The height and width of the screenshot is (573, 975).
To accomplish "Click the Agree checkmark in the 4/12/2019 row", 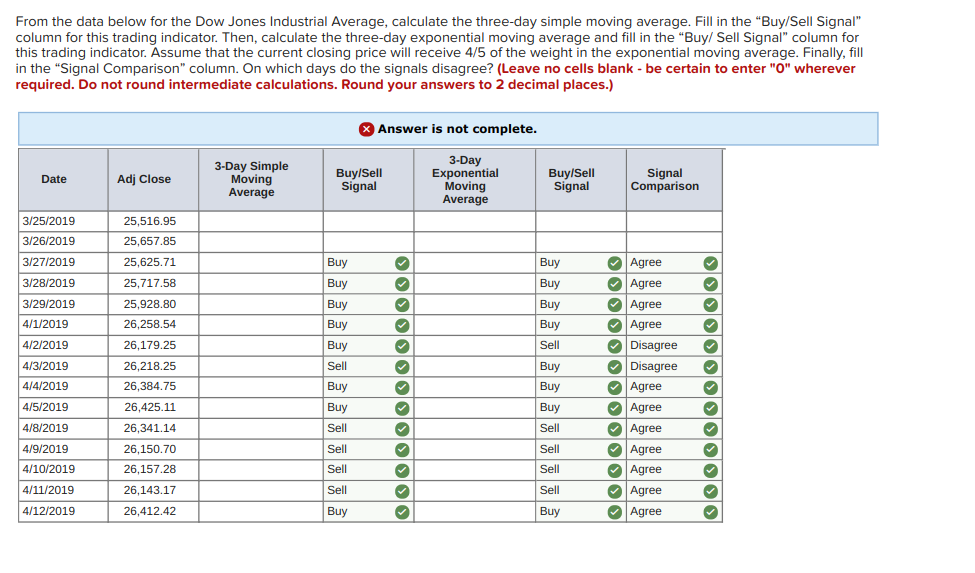I will (x=711, y=512).
